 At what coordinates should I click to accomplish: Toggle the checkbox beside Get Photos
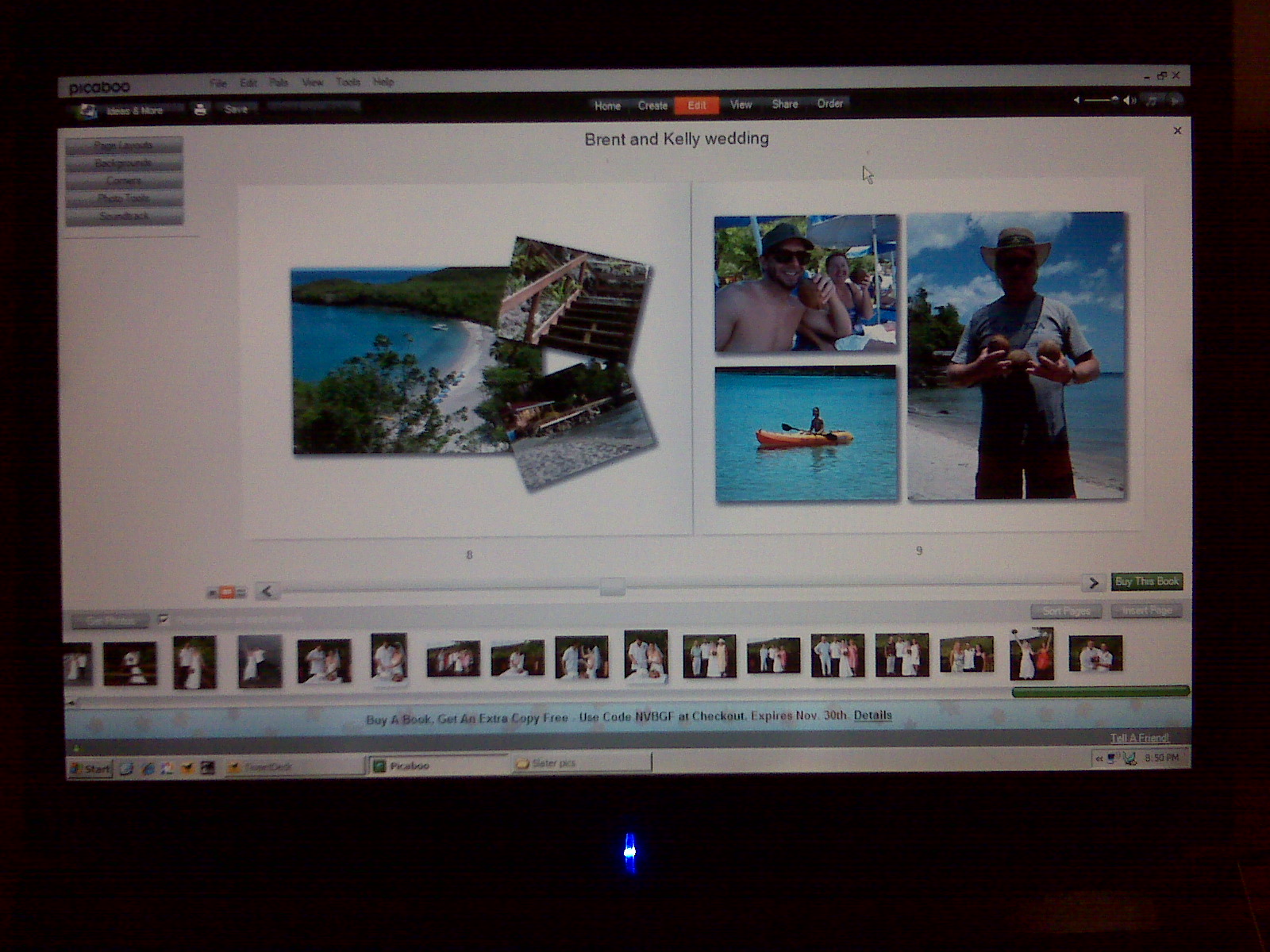coord(164,619)
